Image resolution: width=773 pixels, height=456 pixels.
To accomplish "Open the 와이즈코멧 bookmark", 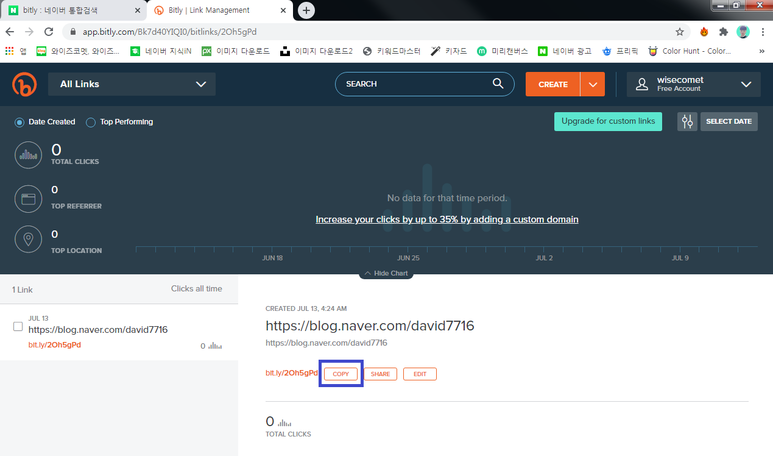I will pos(78,51).
